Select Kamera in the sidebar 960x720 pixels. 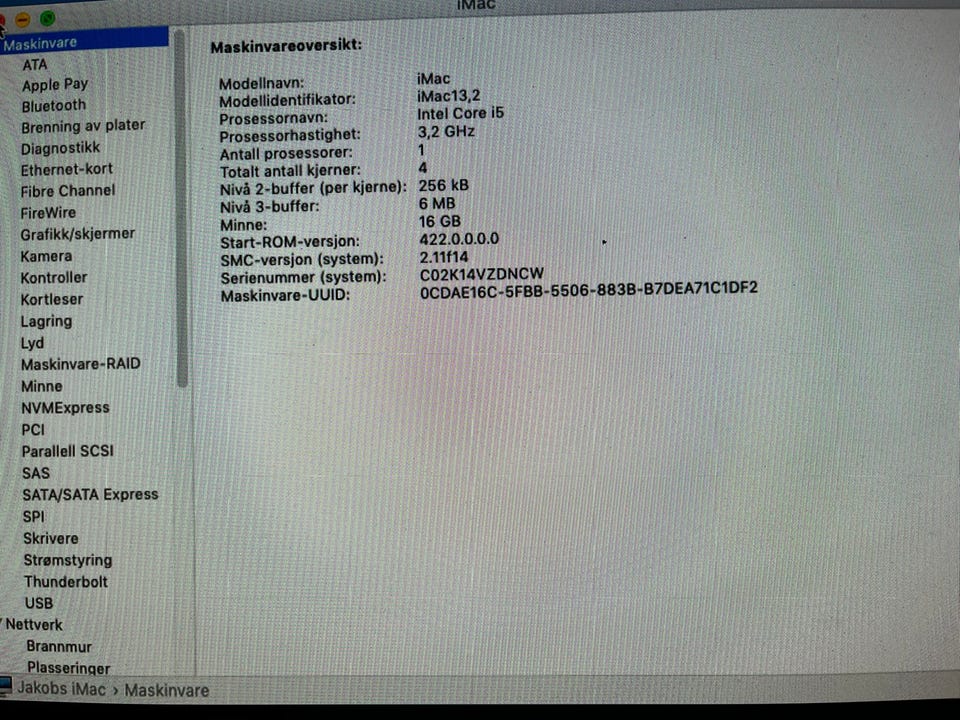click(47, 256)
